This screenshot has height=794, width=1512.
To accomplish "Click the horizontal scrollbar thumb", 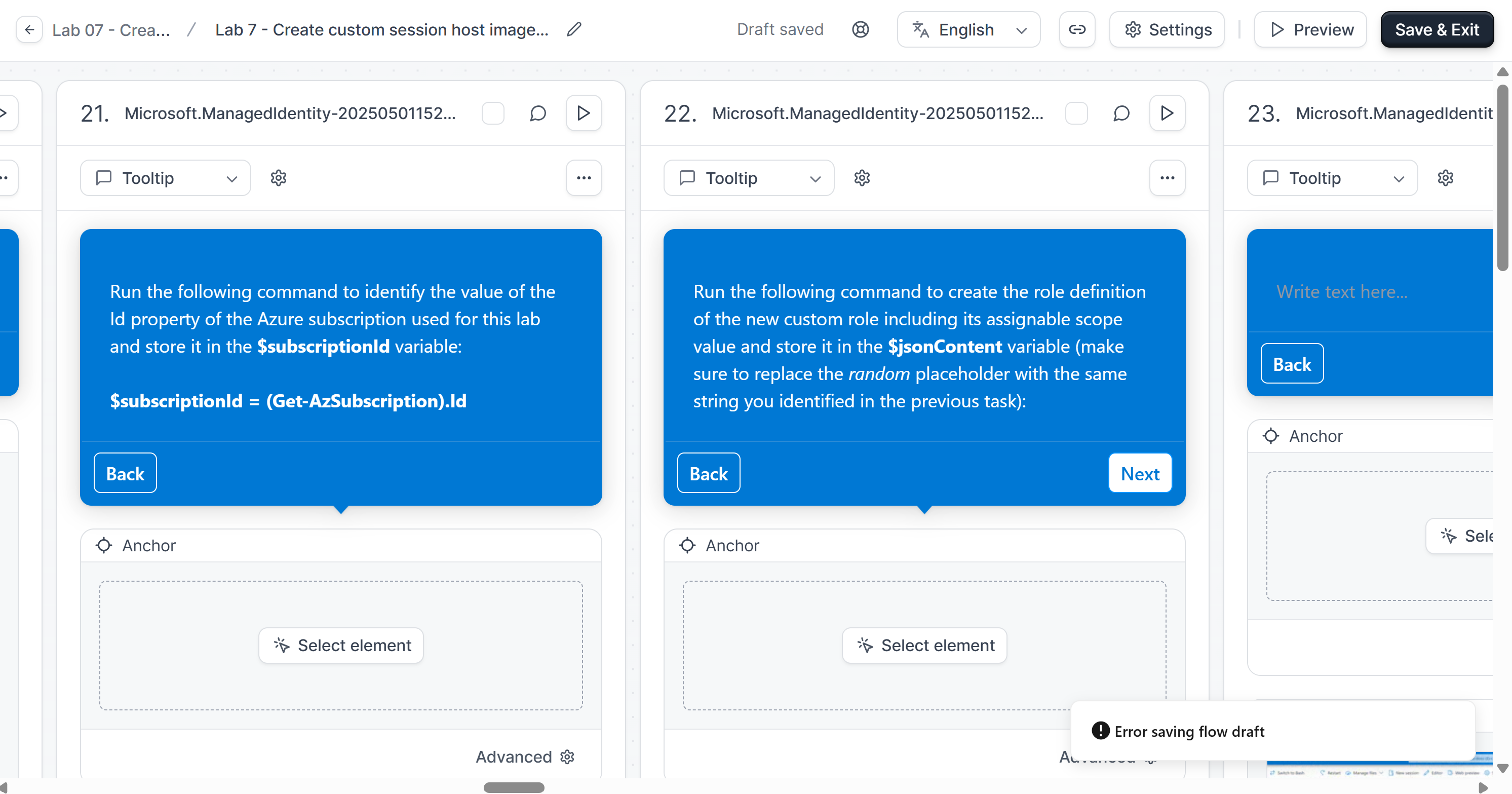I will pos(514,787).
